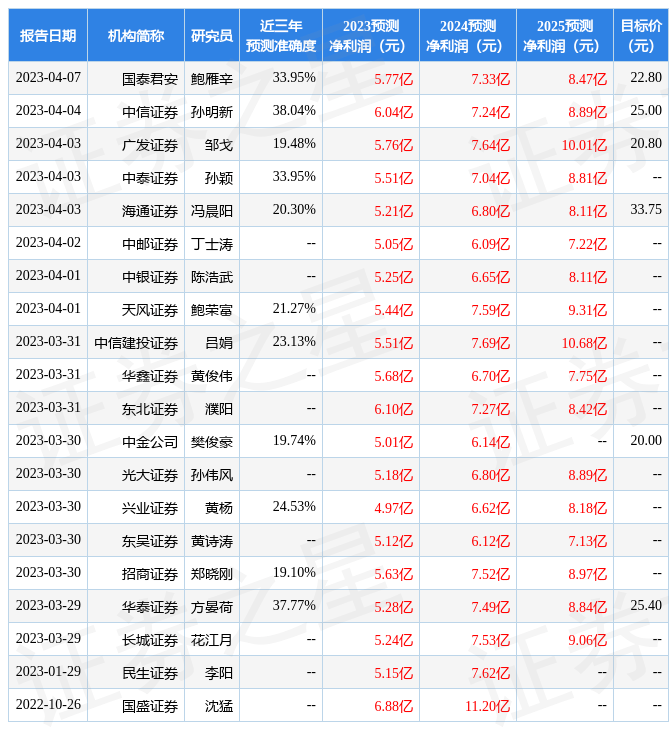
Task: Click the 目标价 column header
Action: point(641,35)
